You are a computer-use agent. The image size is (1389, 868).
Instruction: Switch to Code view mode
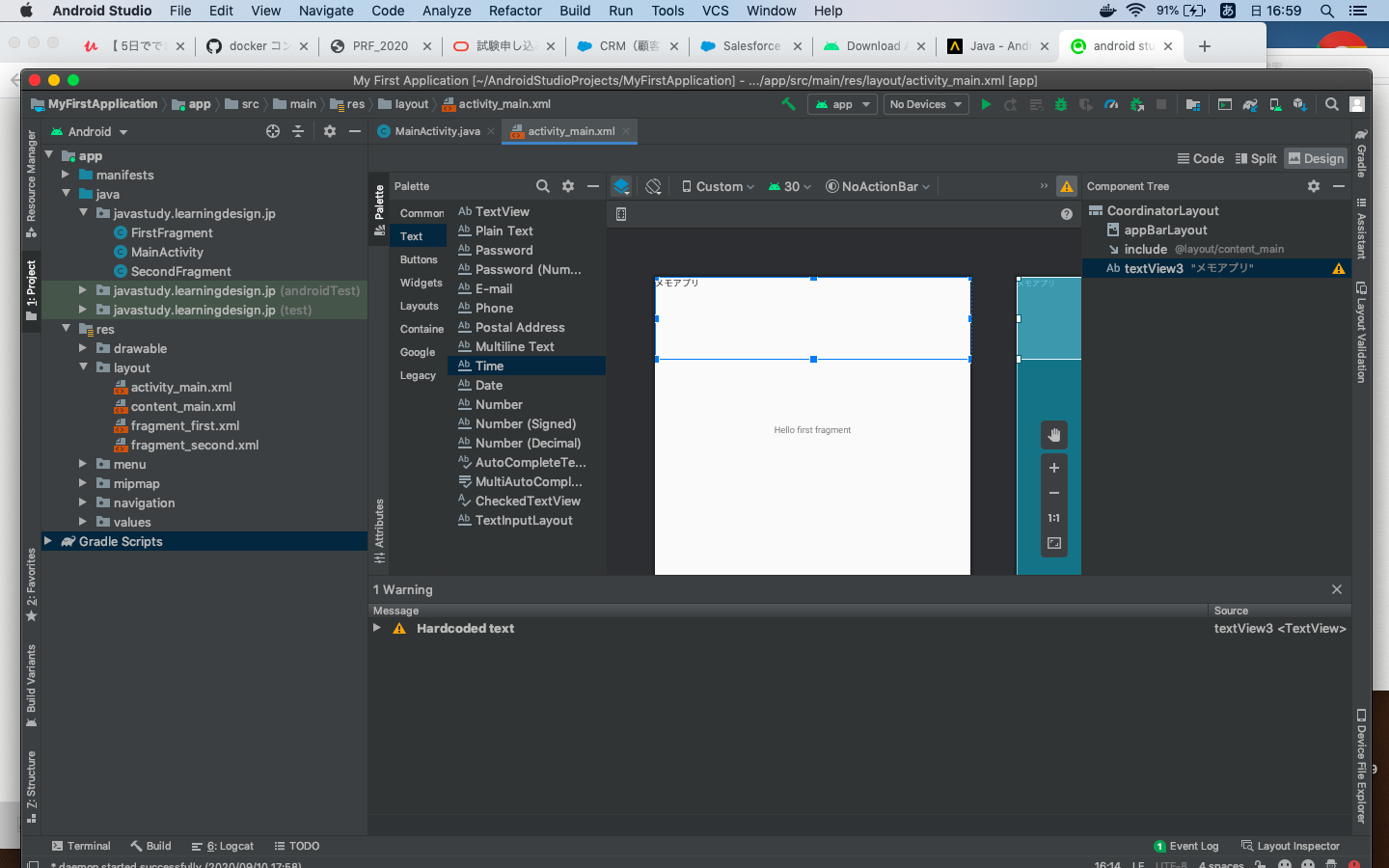pyautogui.click(x=1200, y=158)
